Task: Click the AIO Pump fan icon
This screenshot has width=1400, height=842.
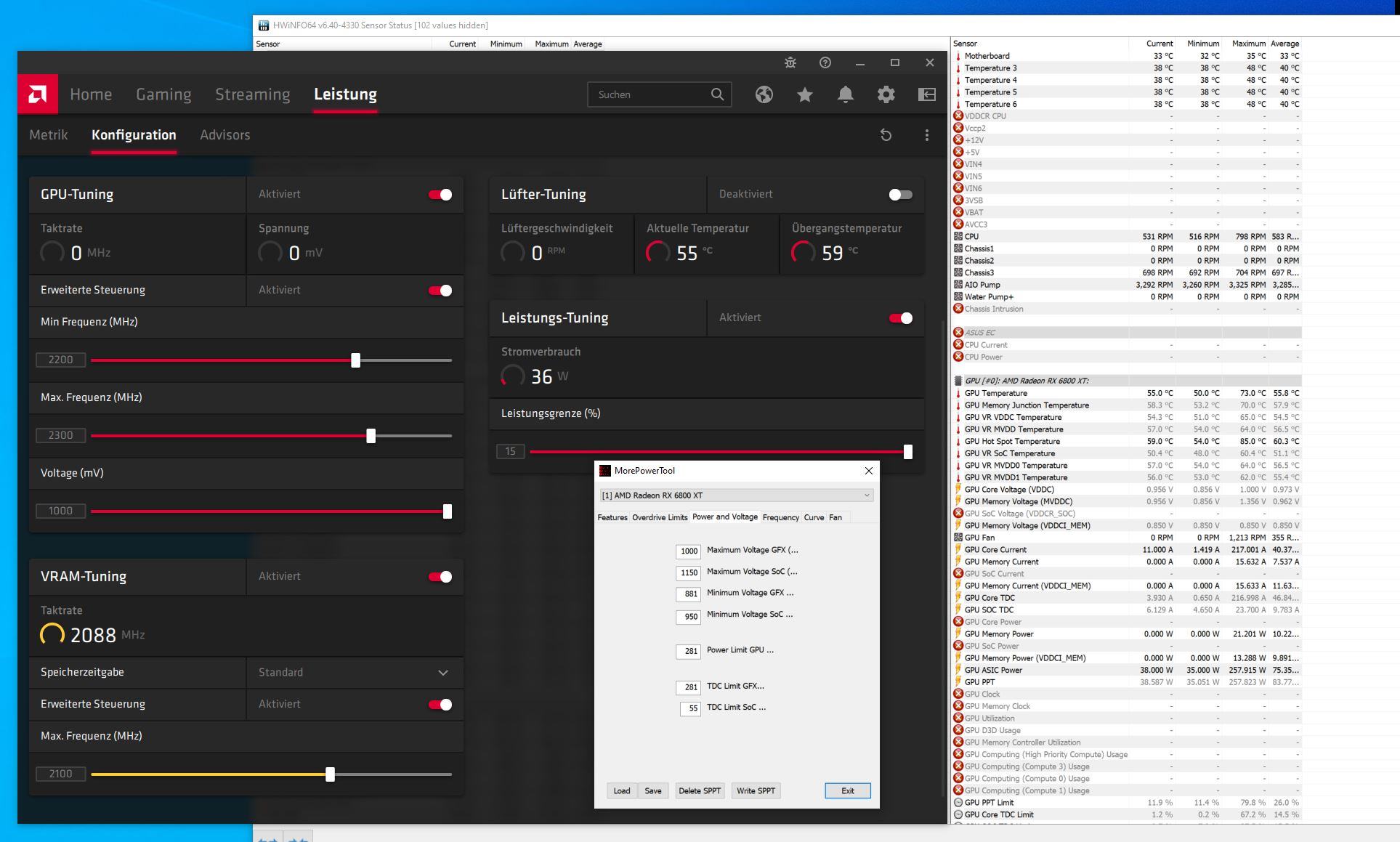Action: pos(958,285)
